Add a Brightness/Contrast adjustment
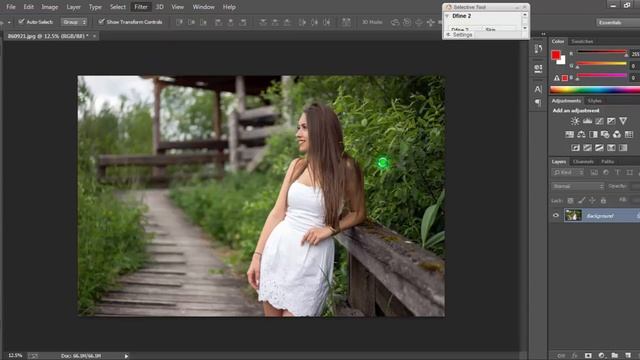Viewport: 640px width, 360px height. point(575,121)
